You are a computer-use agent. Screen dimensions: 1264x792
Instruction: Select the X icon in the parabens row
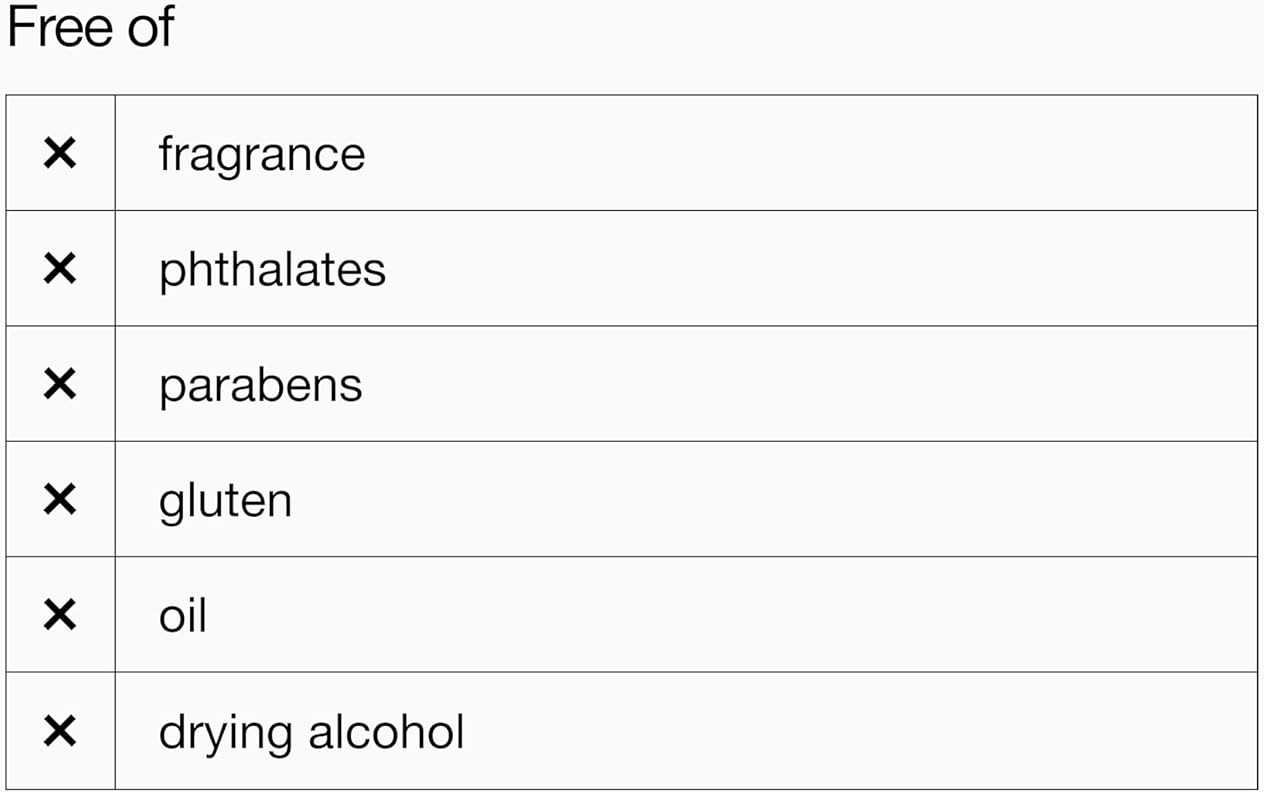(60, 384)
